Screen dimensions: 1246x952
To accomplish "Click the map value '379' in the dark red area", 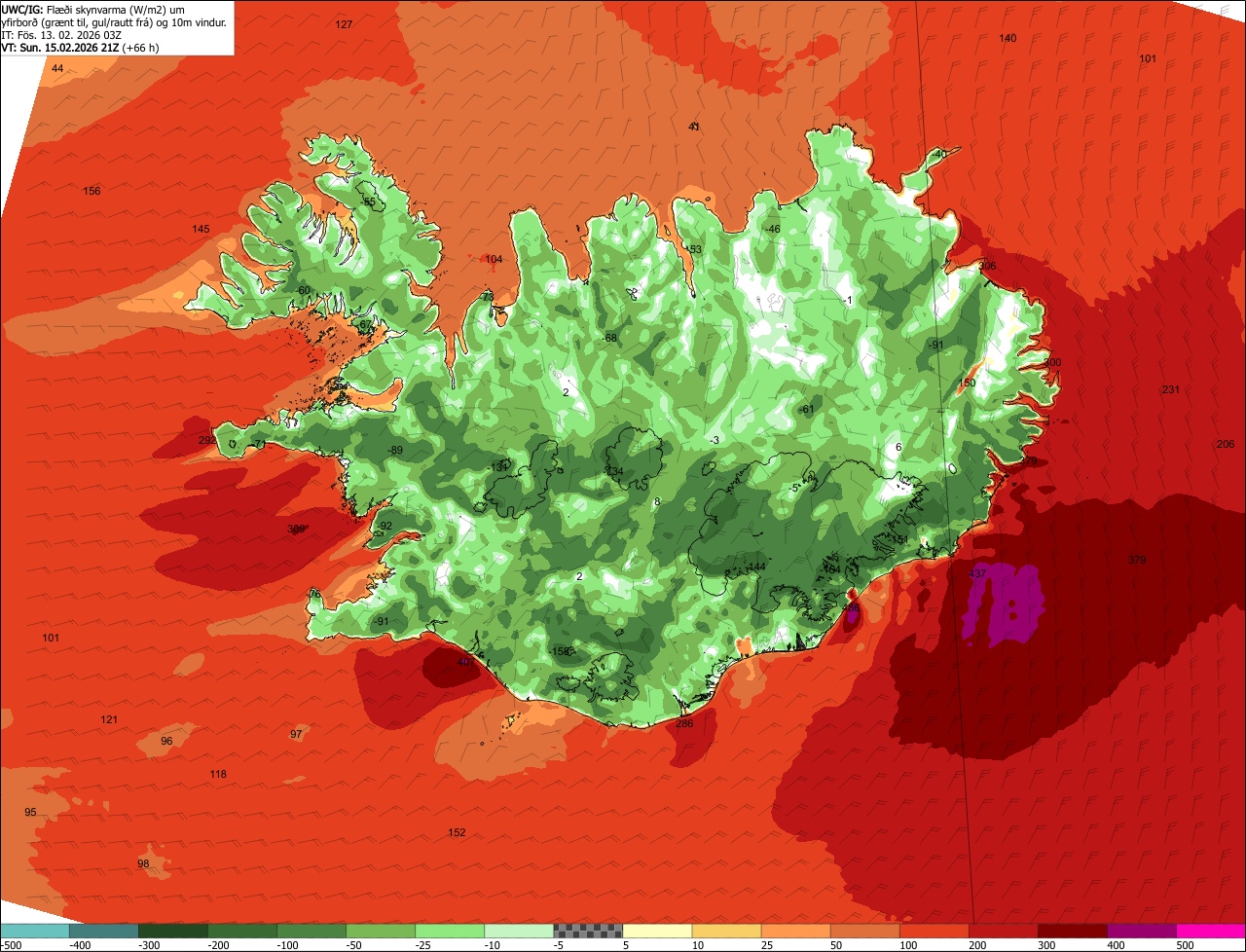I will point(1137,560).
